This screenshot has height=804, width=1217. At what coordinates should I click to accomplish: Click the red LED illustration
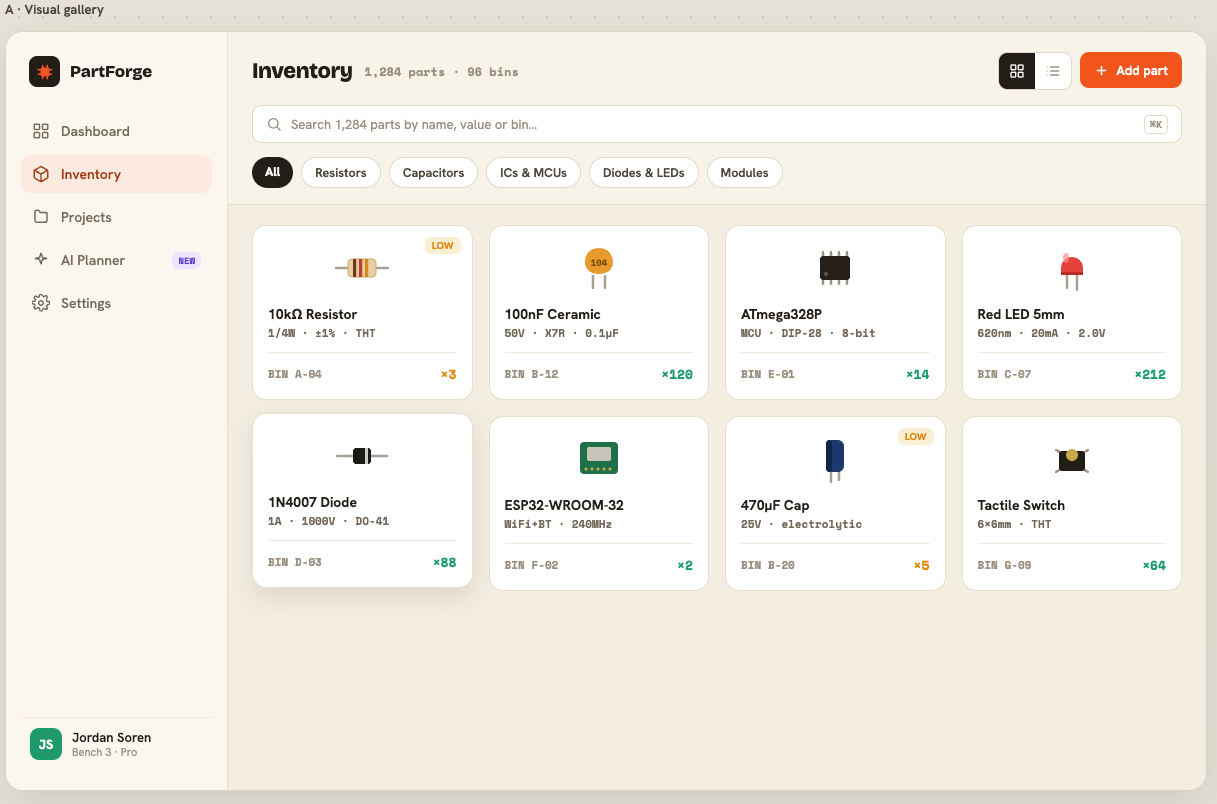click(x=1071, y=271)
